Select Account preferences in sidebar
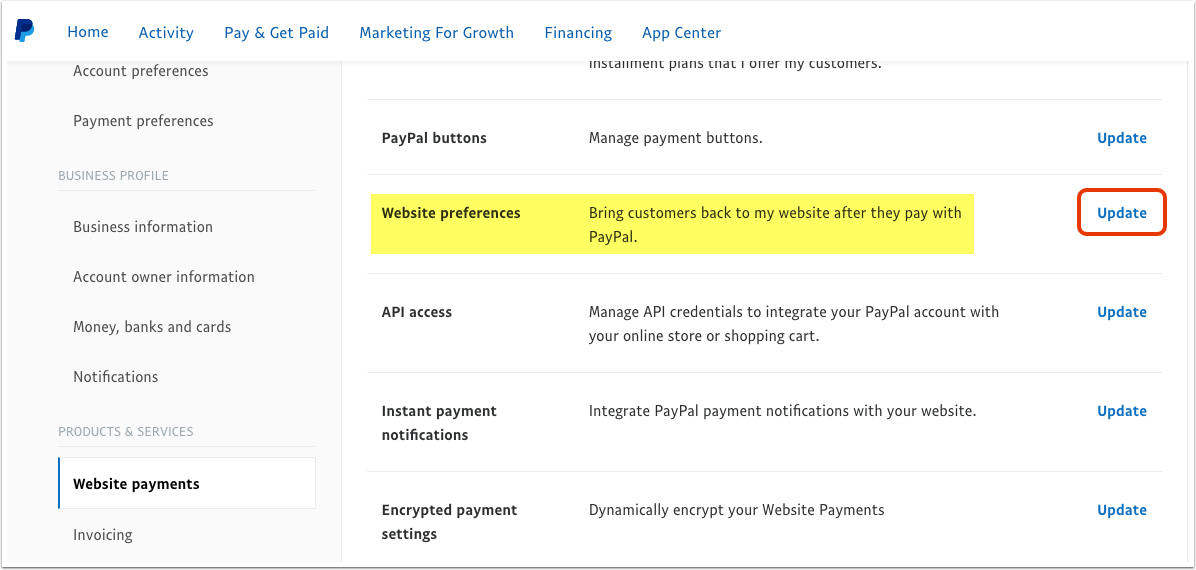Image resolution: width=1196 pixels, height=570 pixels. (x=141, y=71)
